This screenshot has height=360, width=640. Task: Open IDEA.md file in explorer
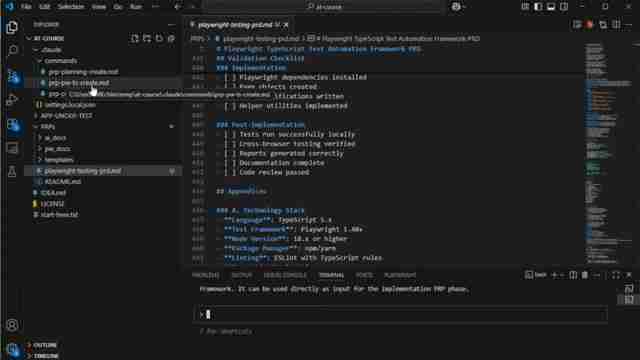(x=53, y=193)
